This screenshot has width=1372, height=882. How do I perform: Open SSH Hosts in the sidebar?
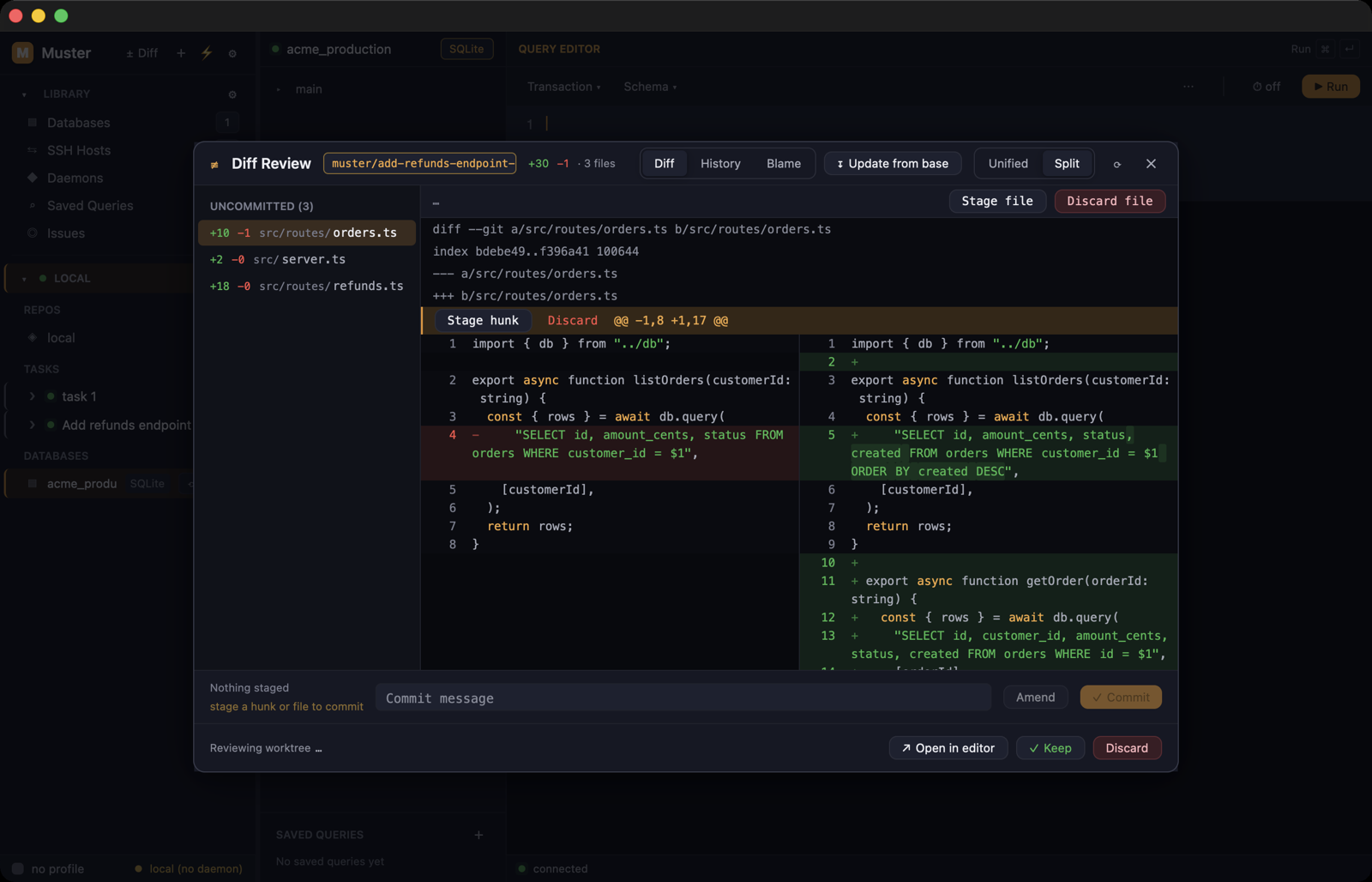pyautogui.click(x=78, y=150)
